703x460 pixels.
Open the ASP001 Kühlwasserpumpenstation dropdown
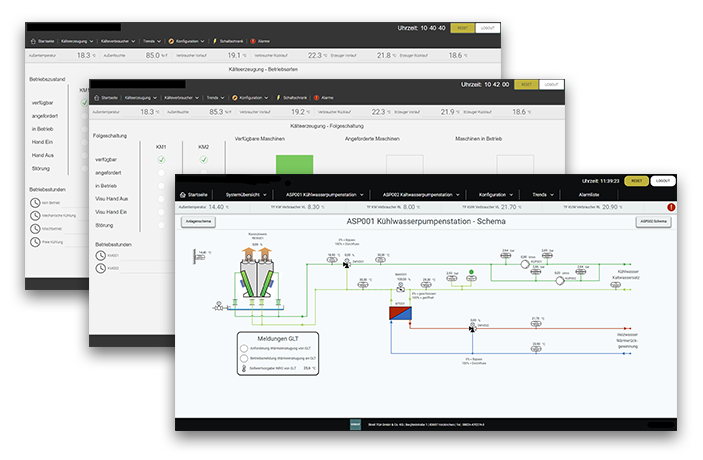pos(325,194)
